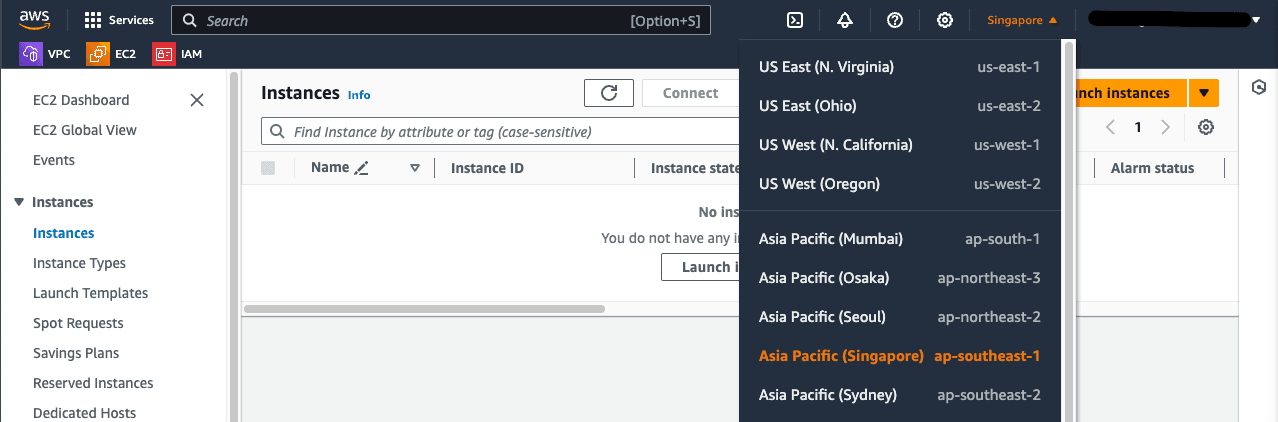This screenshot has width=1278, height=422.
Task: Refresh the instances list
Action: (609, 93)
